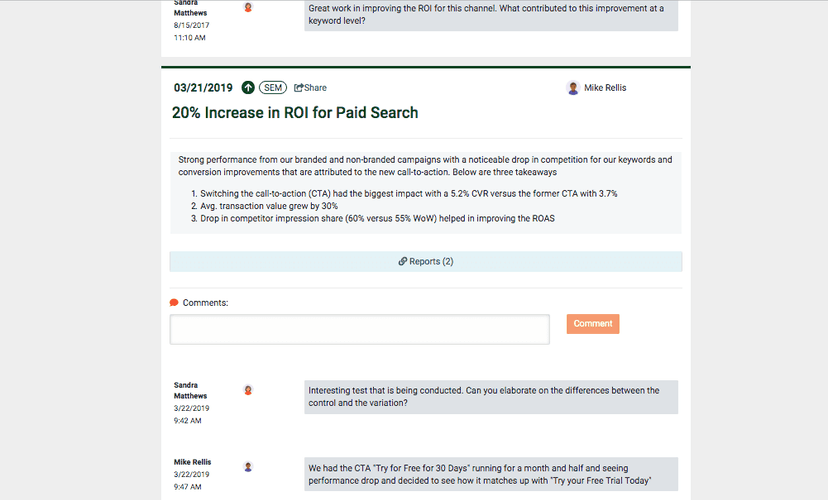Click Mike Rellis avatar in post header
This screenshot has width=828, height=500.
(x=573, y=88)
